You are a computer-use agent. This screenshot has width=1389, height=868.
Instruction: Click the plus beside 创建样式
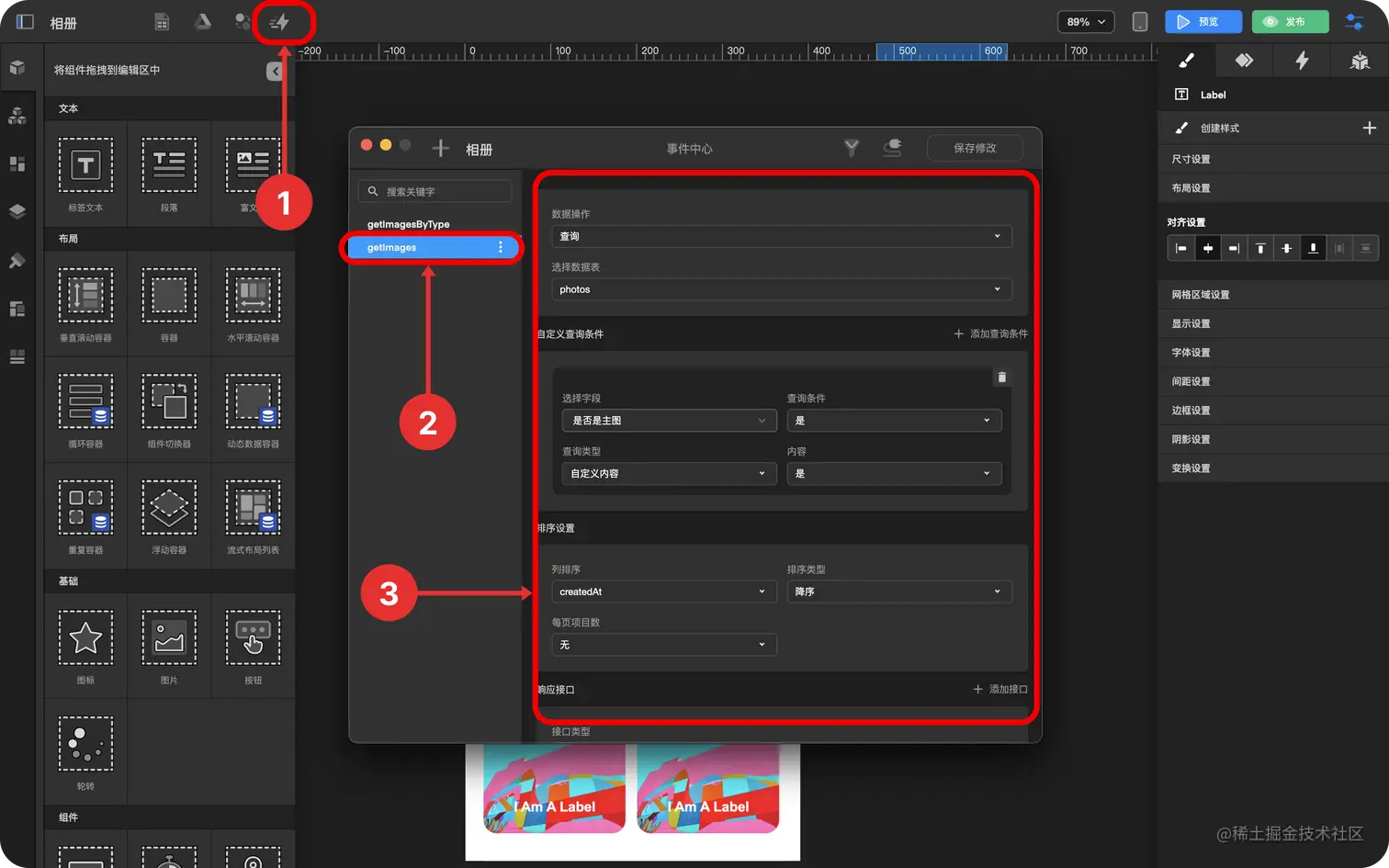(1369, 128)
